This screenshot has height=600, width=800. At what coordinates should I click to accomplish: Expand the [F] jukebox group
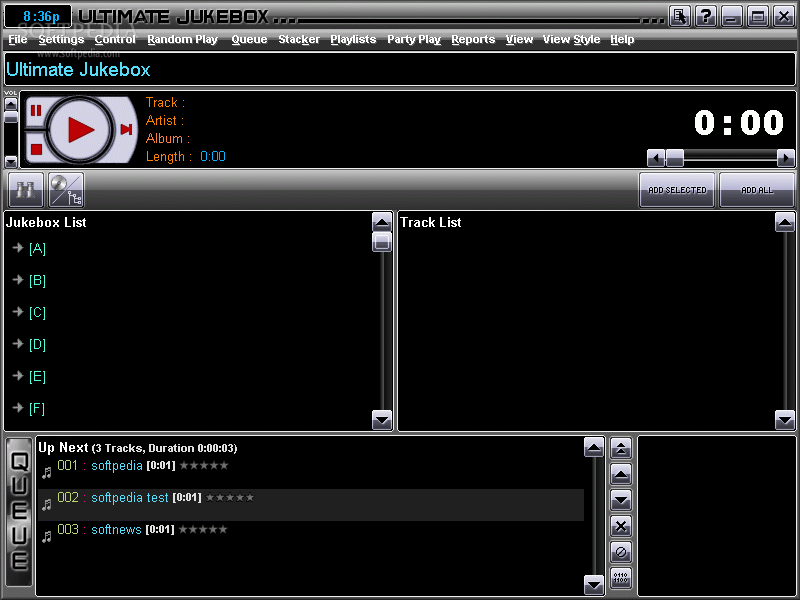point(18,407)
